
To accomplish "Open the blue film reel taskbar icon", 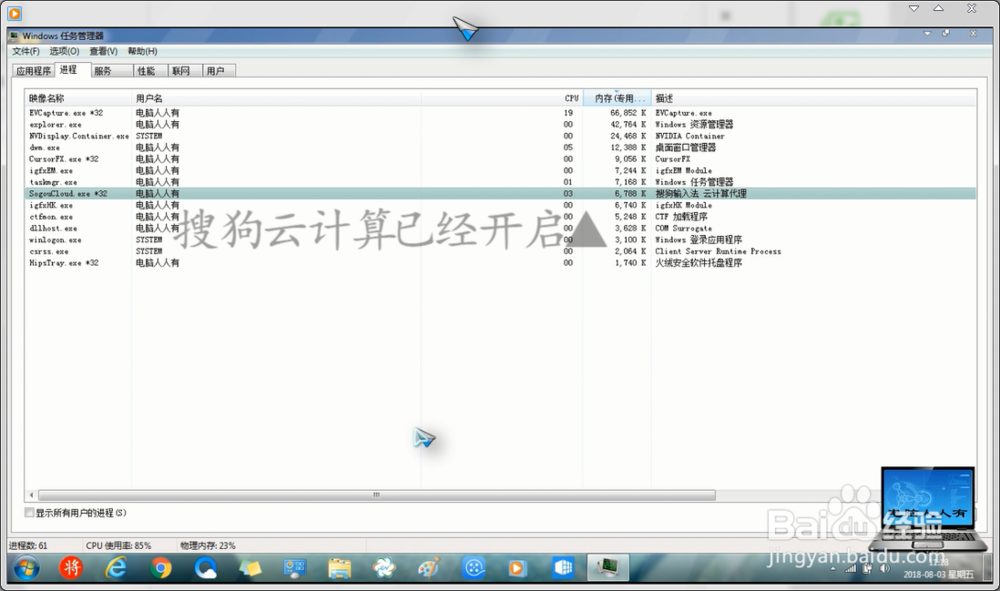I will click(x=474, y=567).
